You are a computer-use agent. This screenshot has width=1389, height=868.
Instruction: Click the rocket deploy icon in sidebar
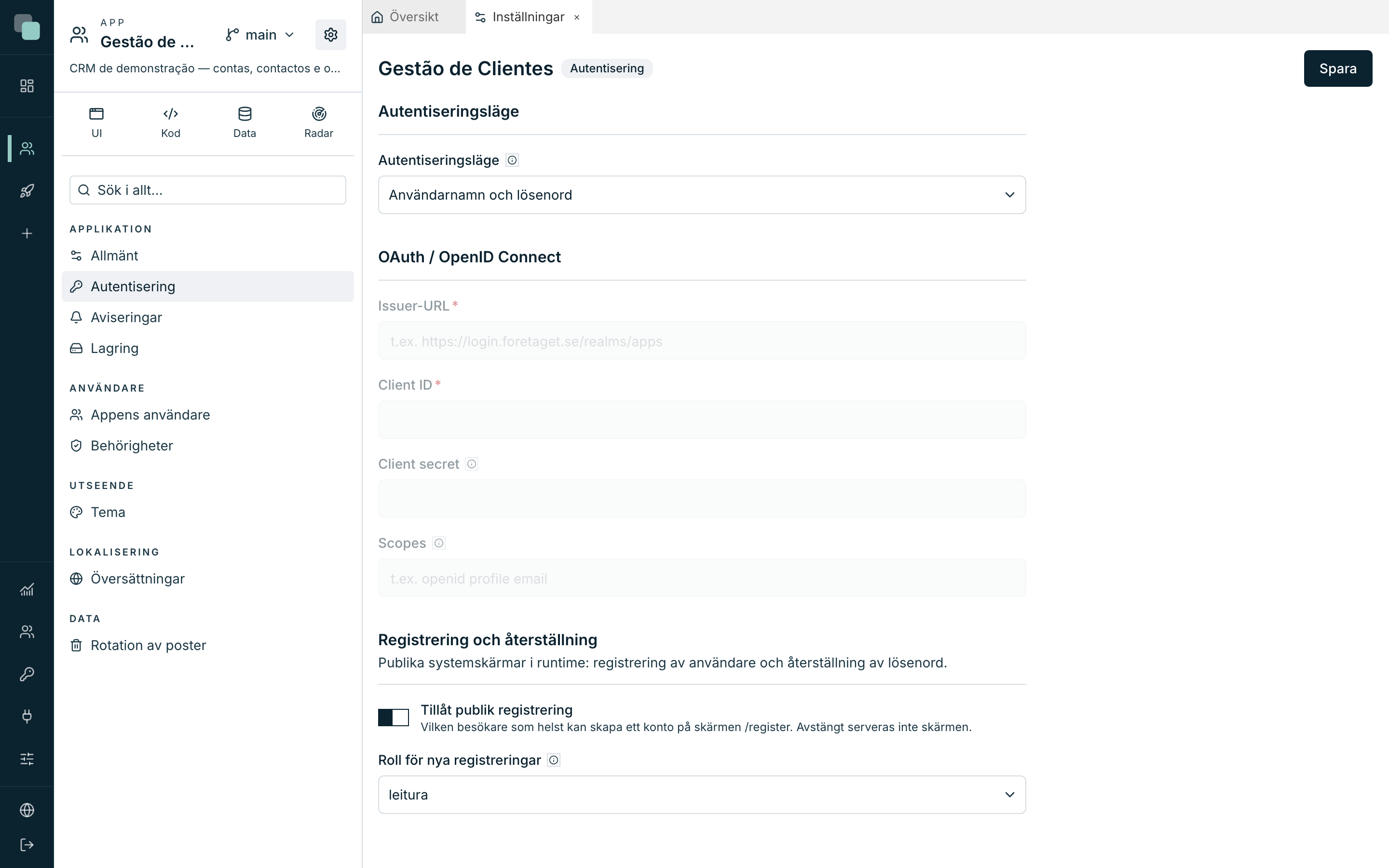[x=27, y=190]
